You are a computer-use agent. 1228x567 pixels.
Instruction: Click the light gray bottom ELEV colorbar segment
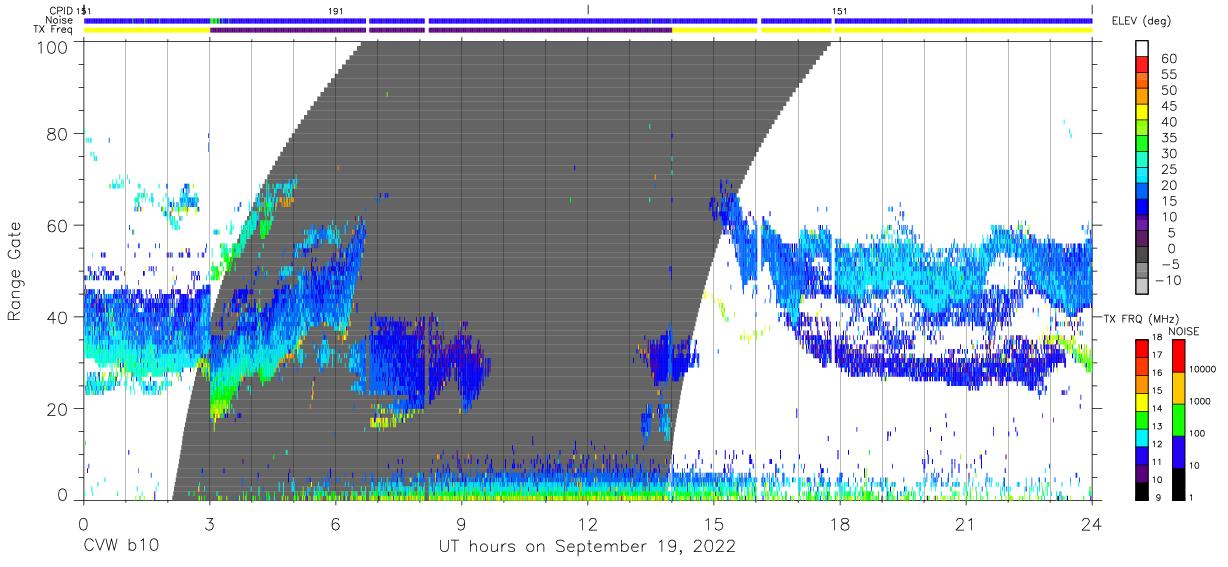coord(1141,287)
